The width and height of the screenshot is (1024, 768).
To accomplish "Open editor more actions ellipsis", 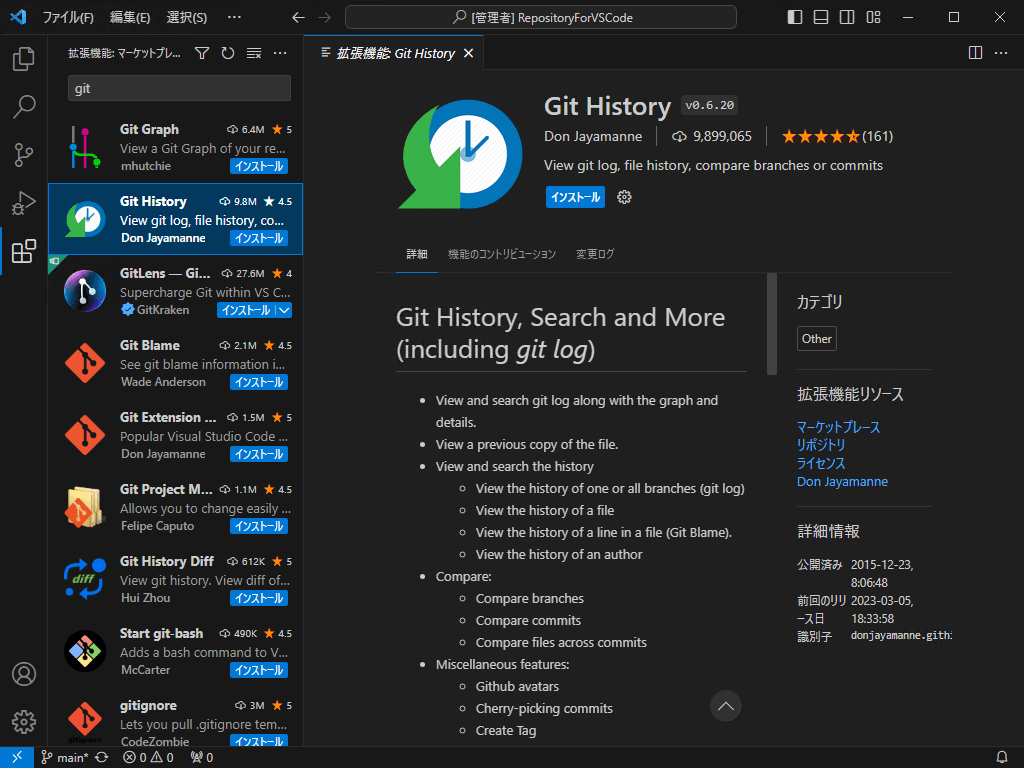I will click(1000, 53).
